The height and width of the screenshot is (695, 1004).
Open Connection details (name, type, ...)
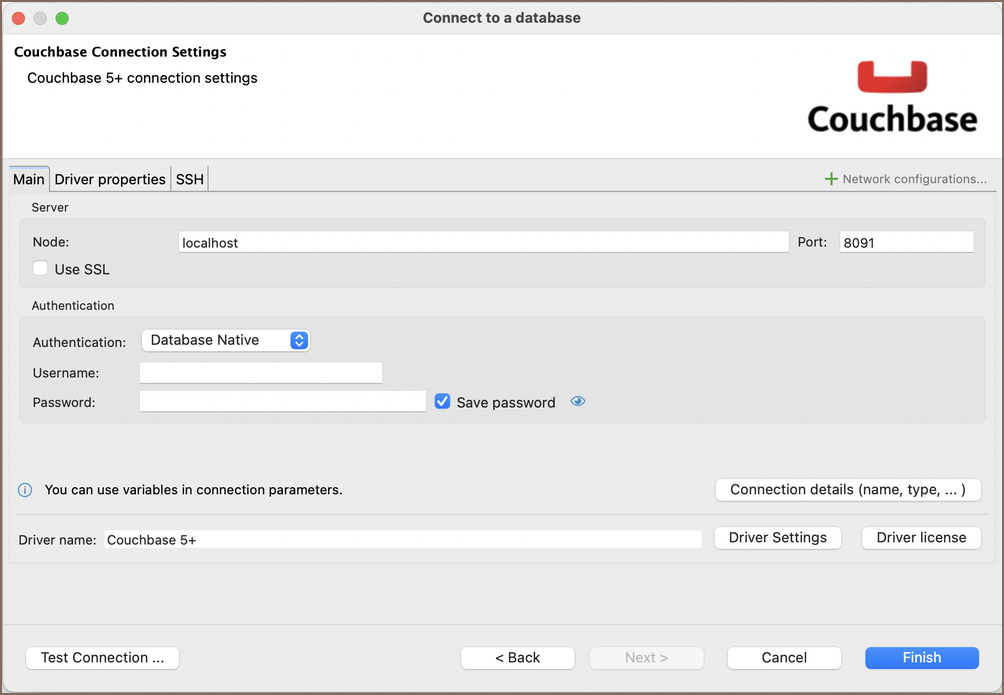(x=848, y=490)
